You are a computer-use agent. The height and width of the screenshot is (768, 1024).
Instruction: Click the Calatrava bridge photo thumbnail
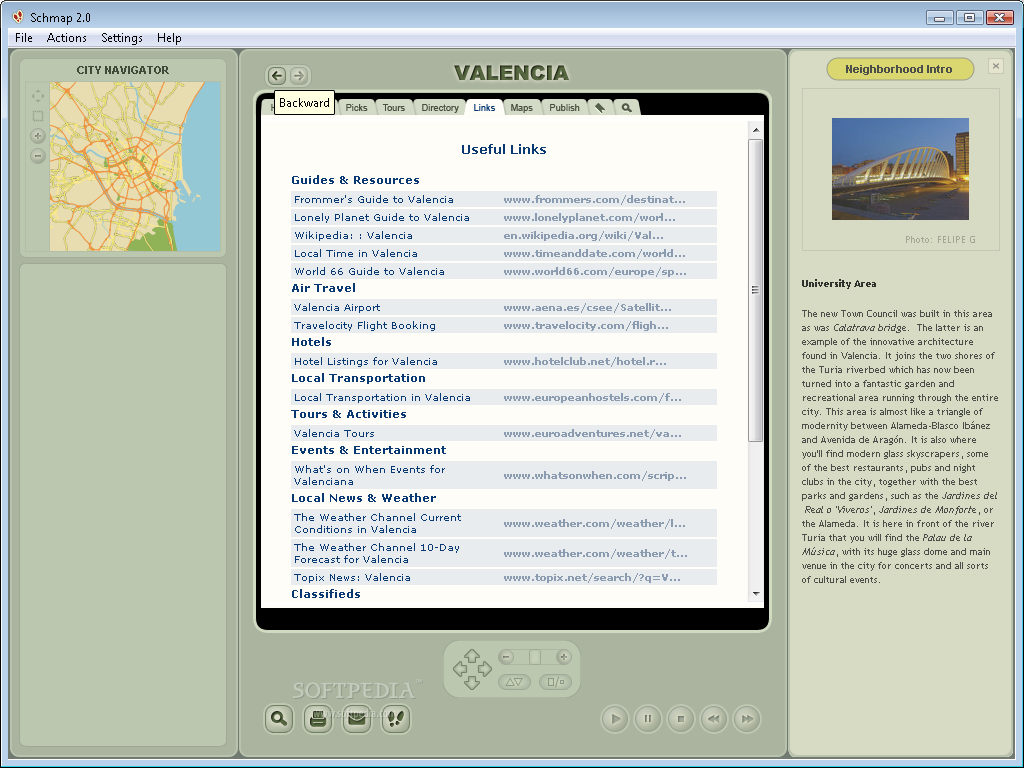[x=900, y=169]
